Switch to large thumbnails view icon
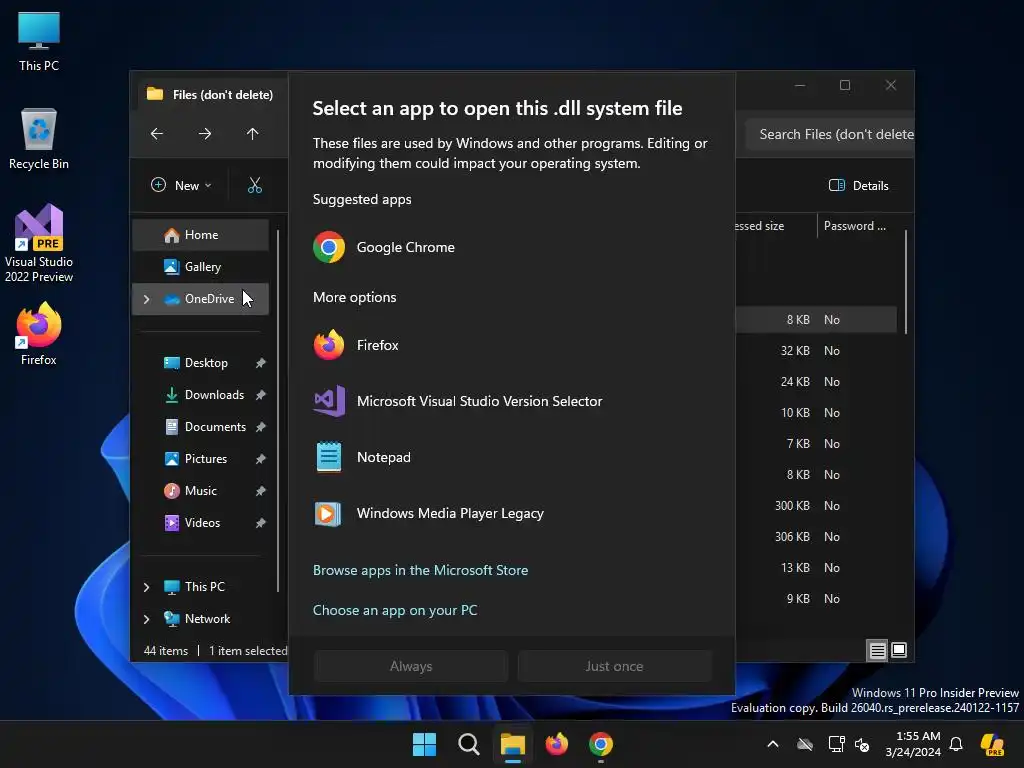Screen dimensions: 1024x768 tap(899, 650)
